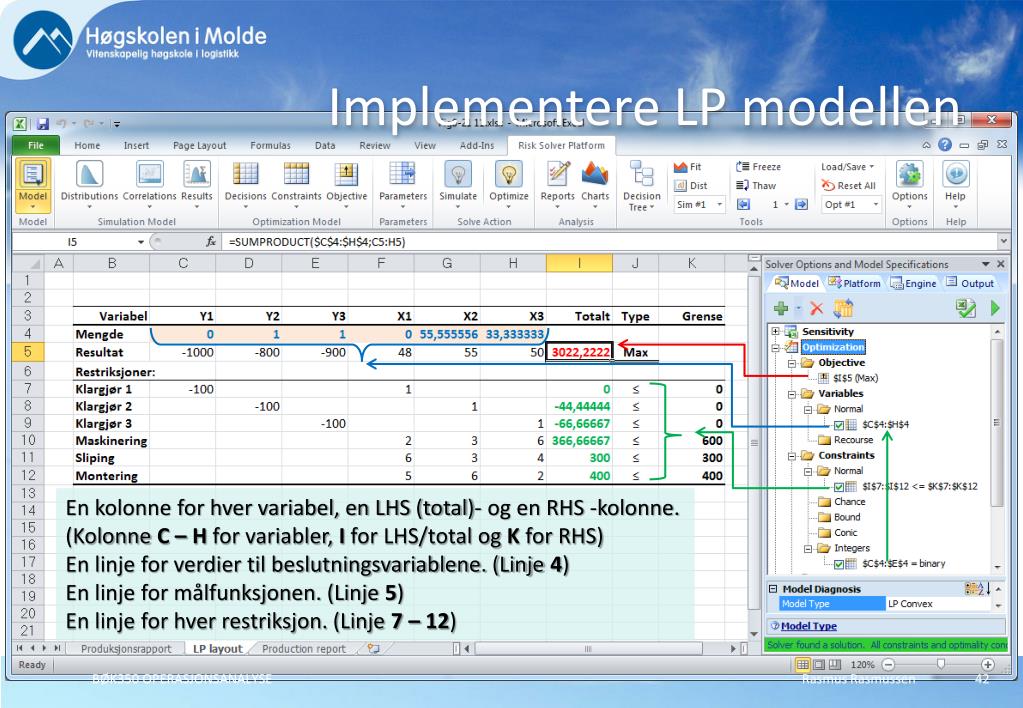Click the Freeze tool

pyautogui.click(x=758, y=167)
